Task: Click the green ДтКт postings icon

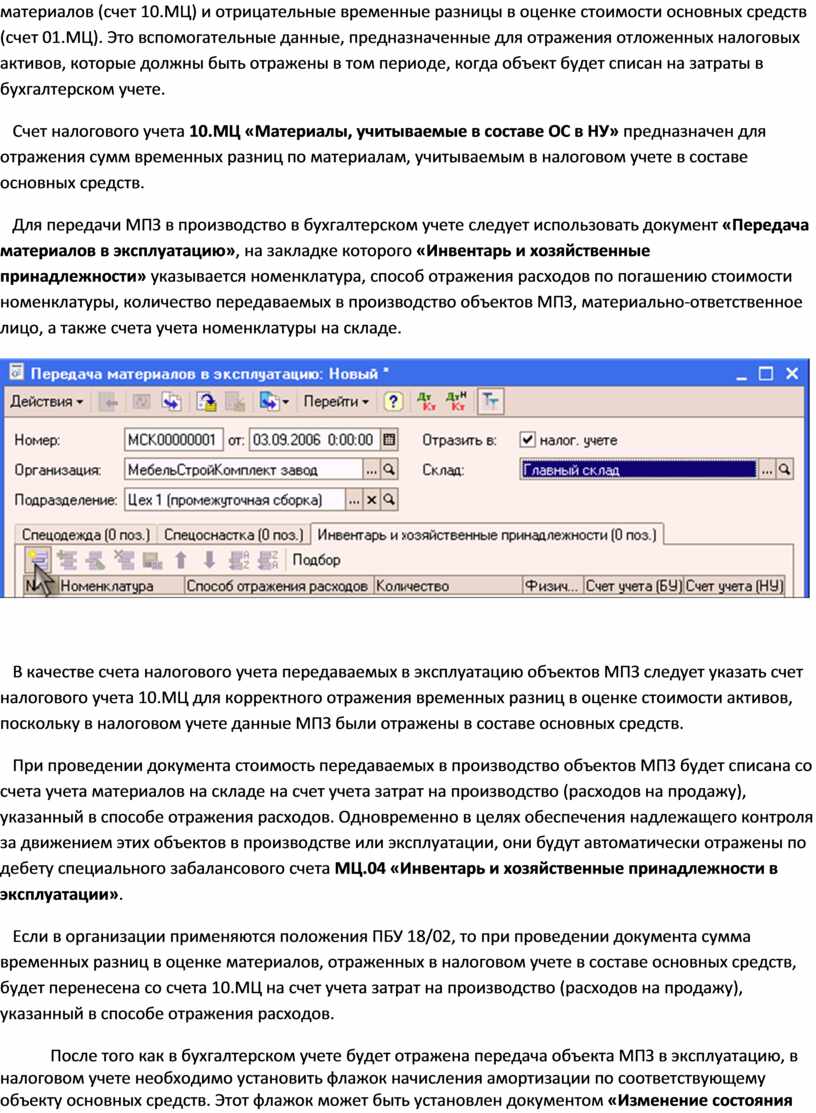Action: pos(426,402)
